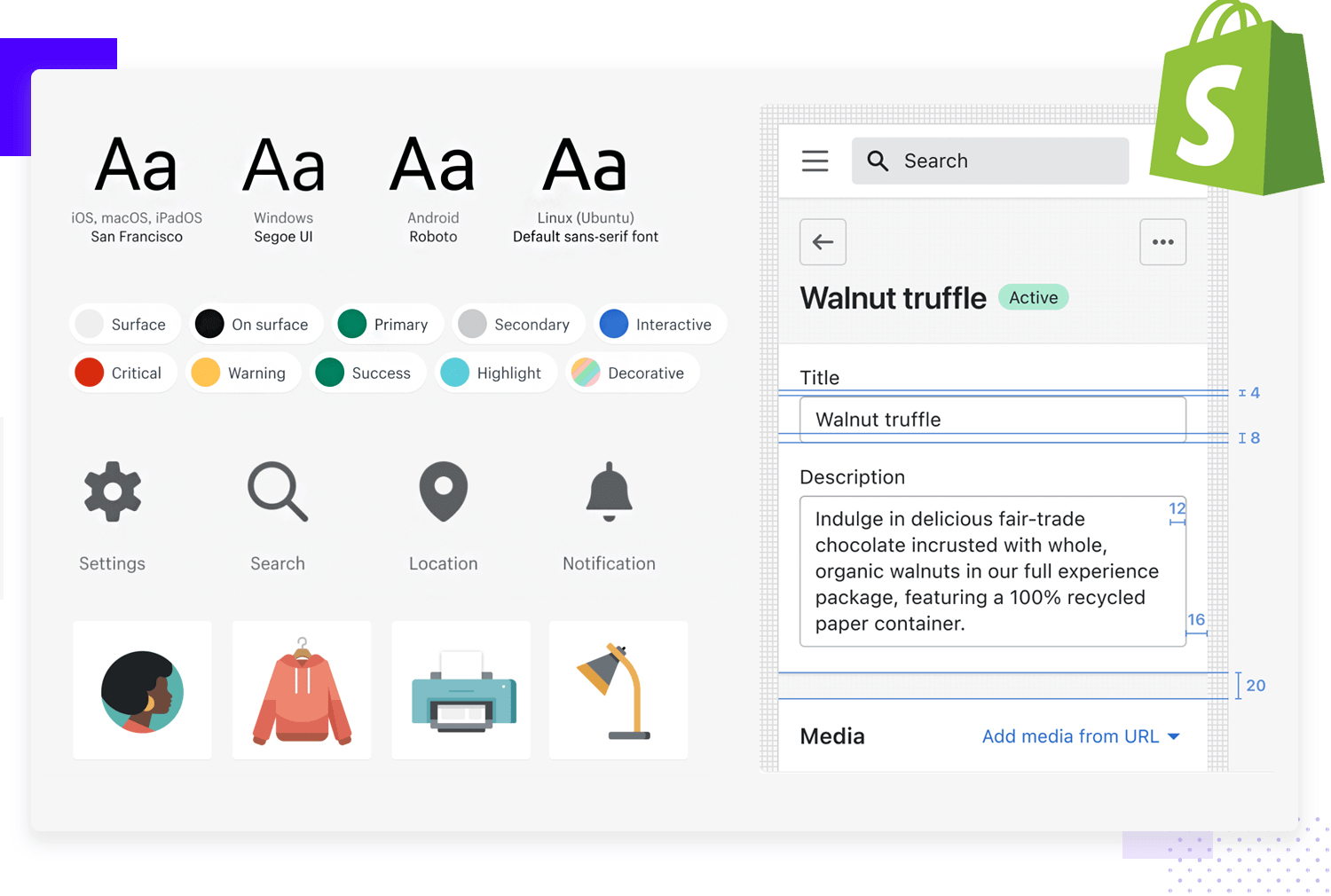This screenshot has height=896, width=1331.
Task: Click the red hoodie illustration thumbnail
Action: pos(302,690)
